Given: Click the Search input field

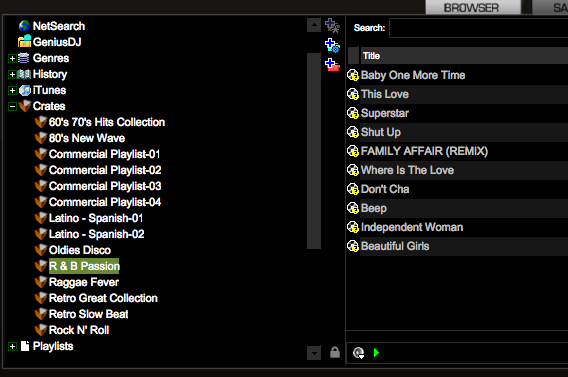Looking at the screenshot, I should point(479,28).
